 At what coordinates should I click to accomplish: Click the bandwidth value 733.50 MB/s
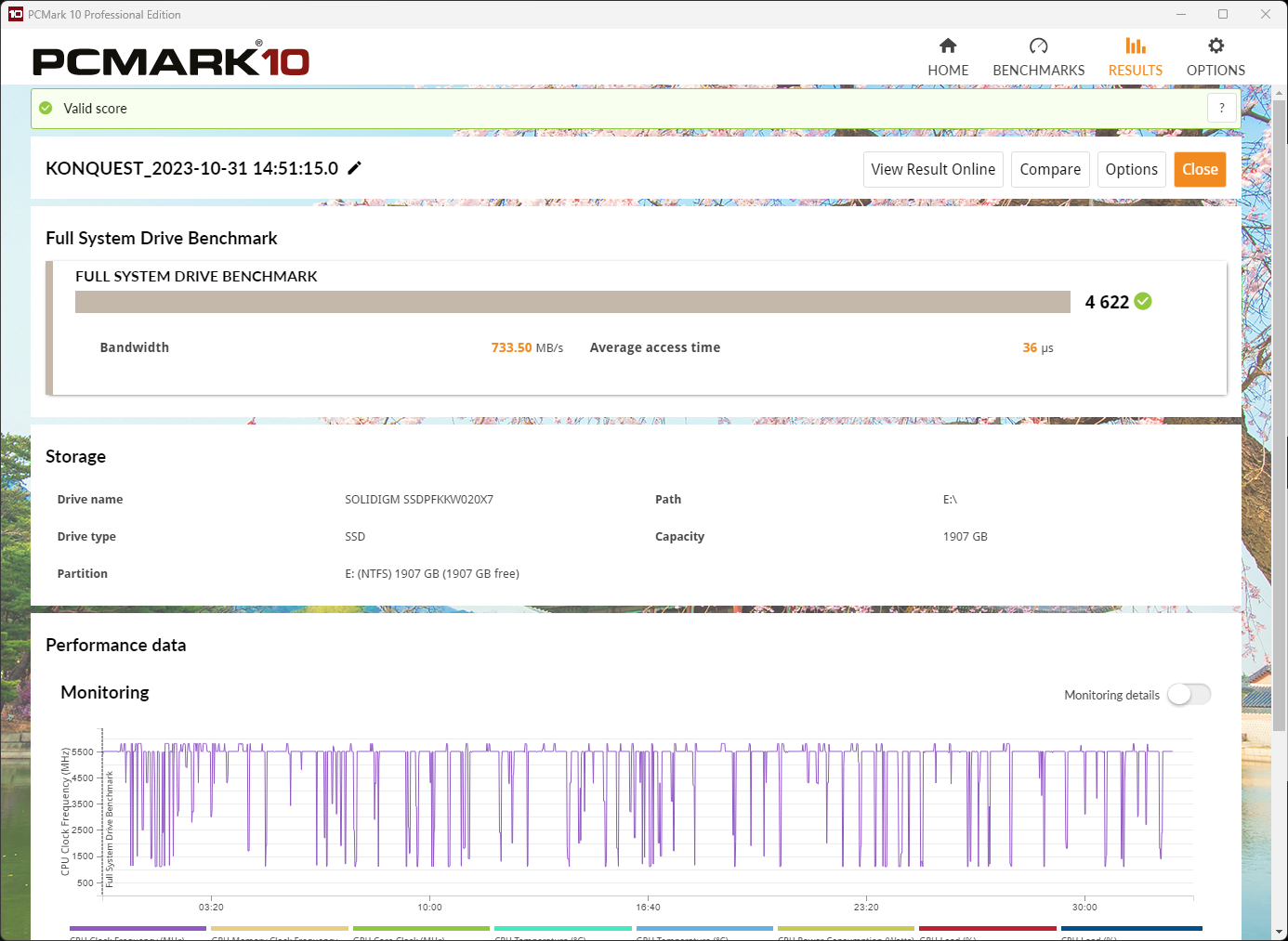(x=527, y=347)
